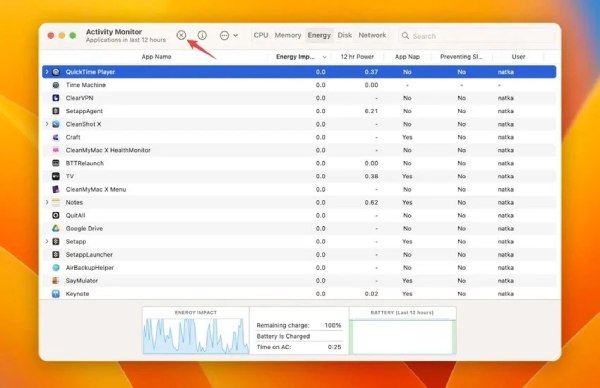Open the ellipsis actions menu button
The height and width of the screenshot is (388, 600).
coord(225,36)
